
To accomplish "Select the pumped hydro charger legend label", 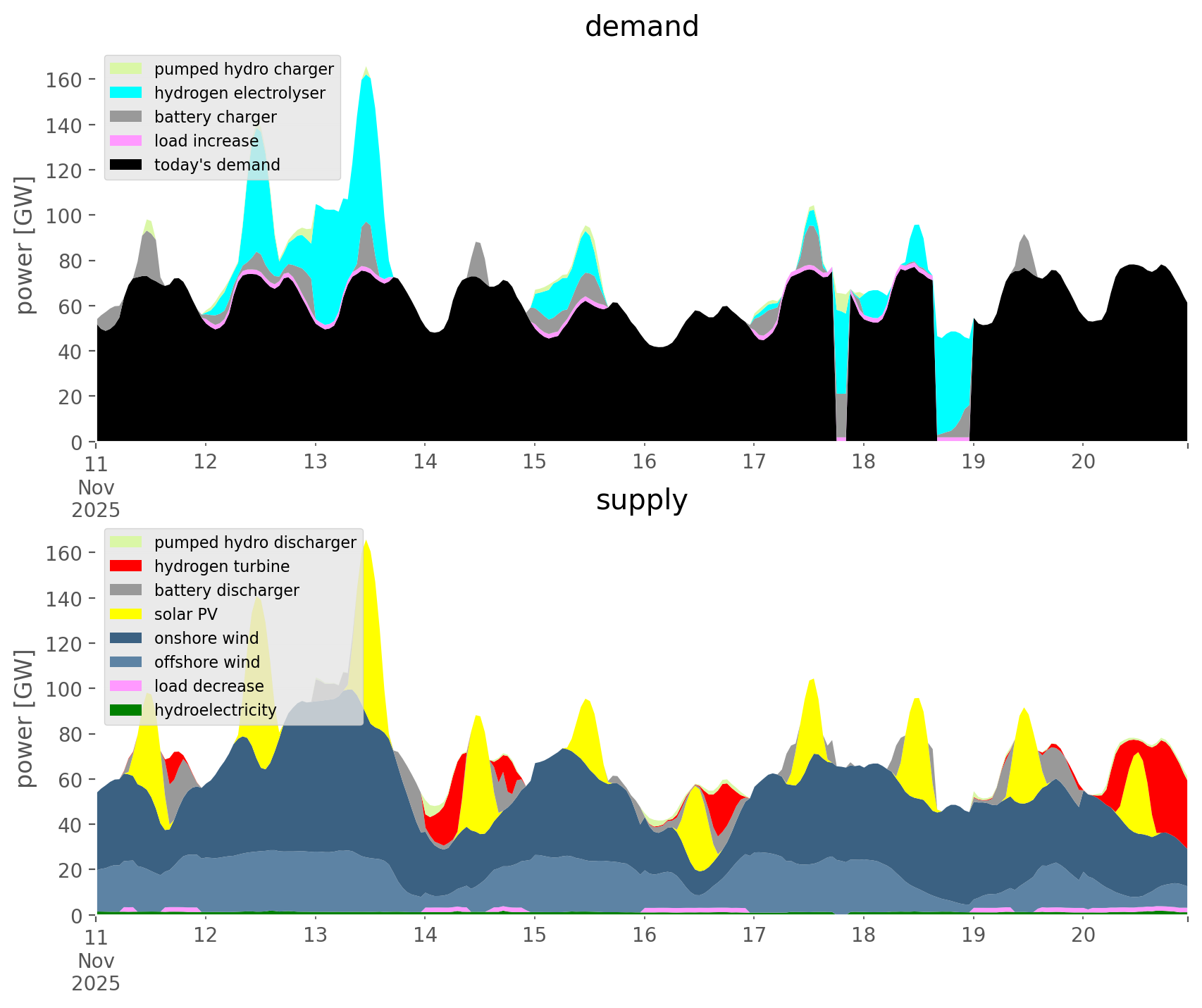I will pyautogui.click(x=244, y=69).
